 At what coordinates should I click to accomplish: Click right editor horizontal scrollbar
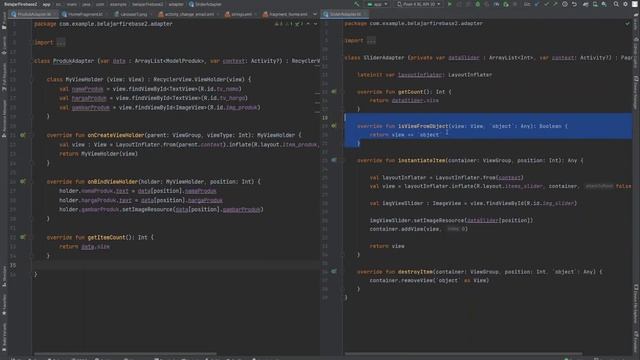(x=463, y=353)
